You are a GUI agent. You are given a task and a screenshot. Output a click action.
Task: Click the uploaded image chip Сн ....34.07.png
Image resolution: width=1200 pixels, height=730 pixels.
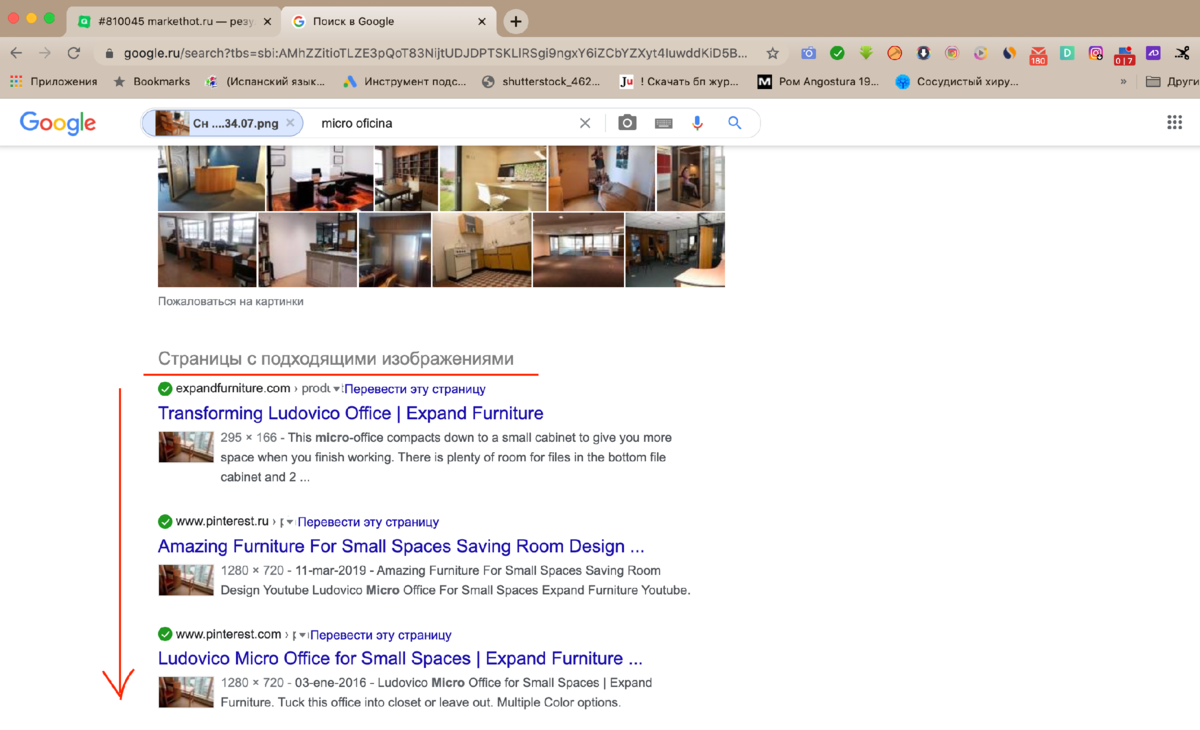click(222, 123)
